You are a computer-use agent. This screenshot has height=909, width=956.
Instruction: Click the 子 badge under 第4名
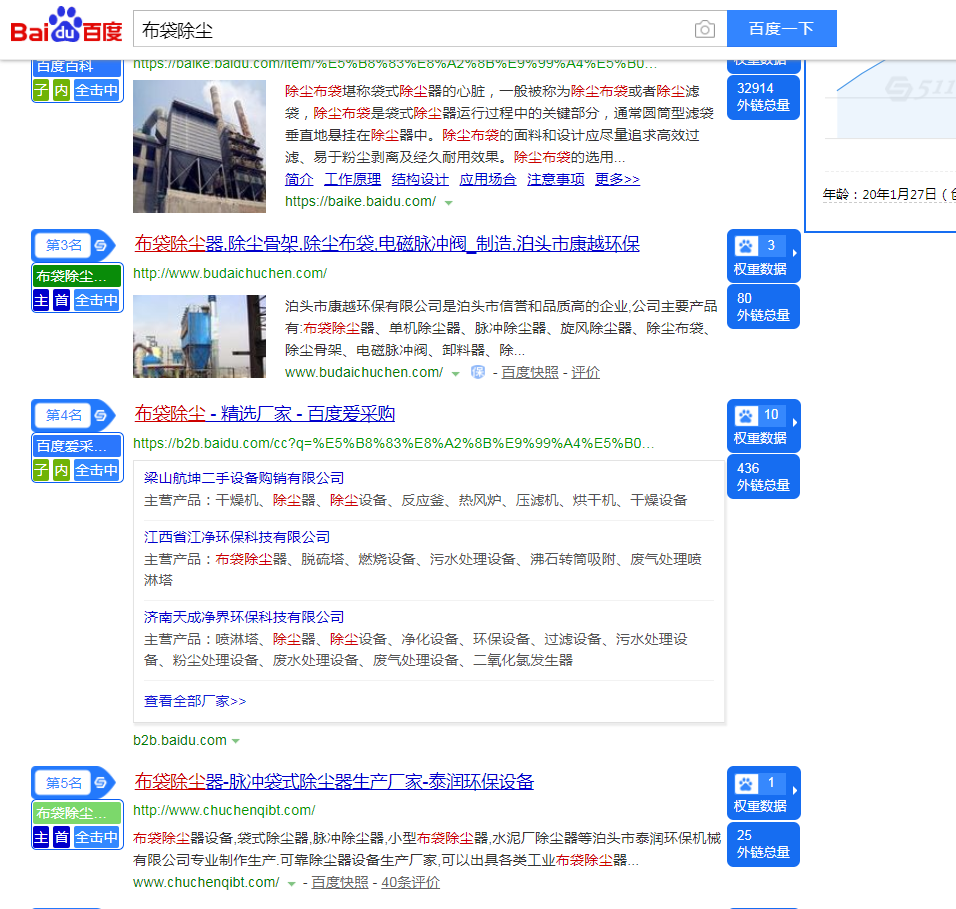tap(41, 470)
